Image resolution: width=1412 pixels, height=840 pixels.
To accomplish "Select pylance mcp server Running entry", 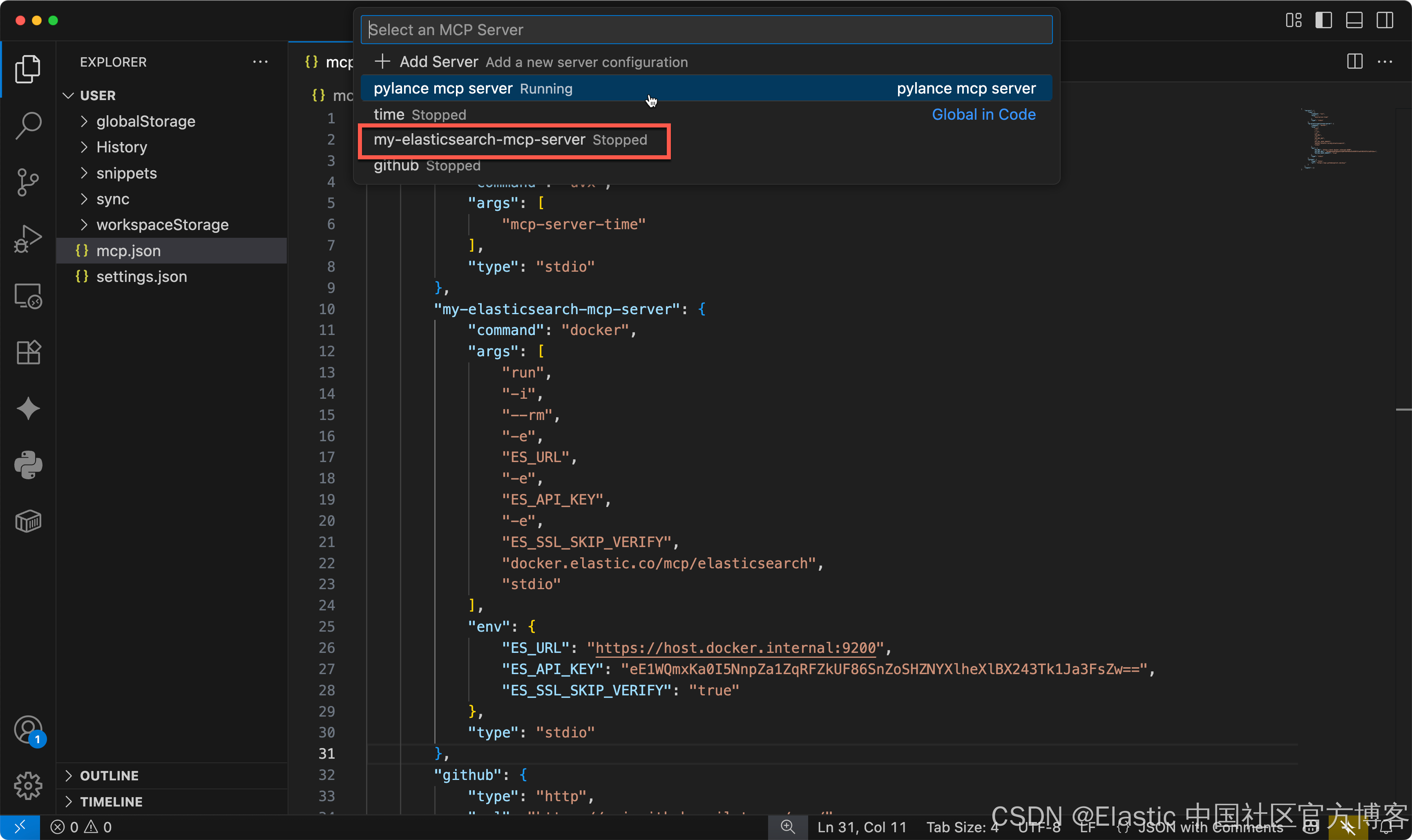I will (706, 88).
